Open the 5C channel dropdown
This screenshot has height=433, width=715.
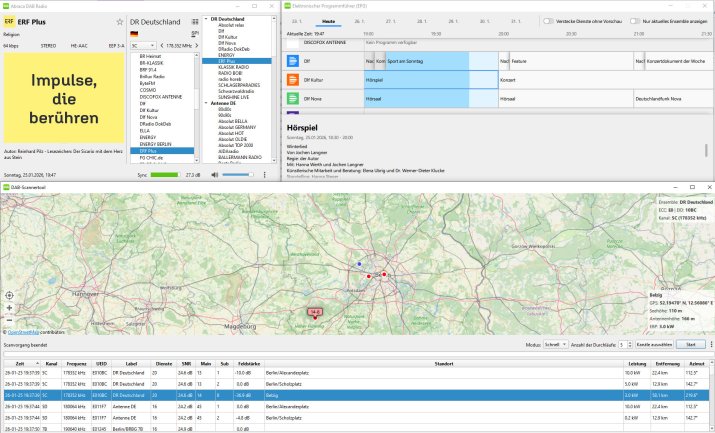pos(143,45)
